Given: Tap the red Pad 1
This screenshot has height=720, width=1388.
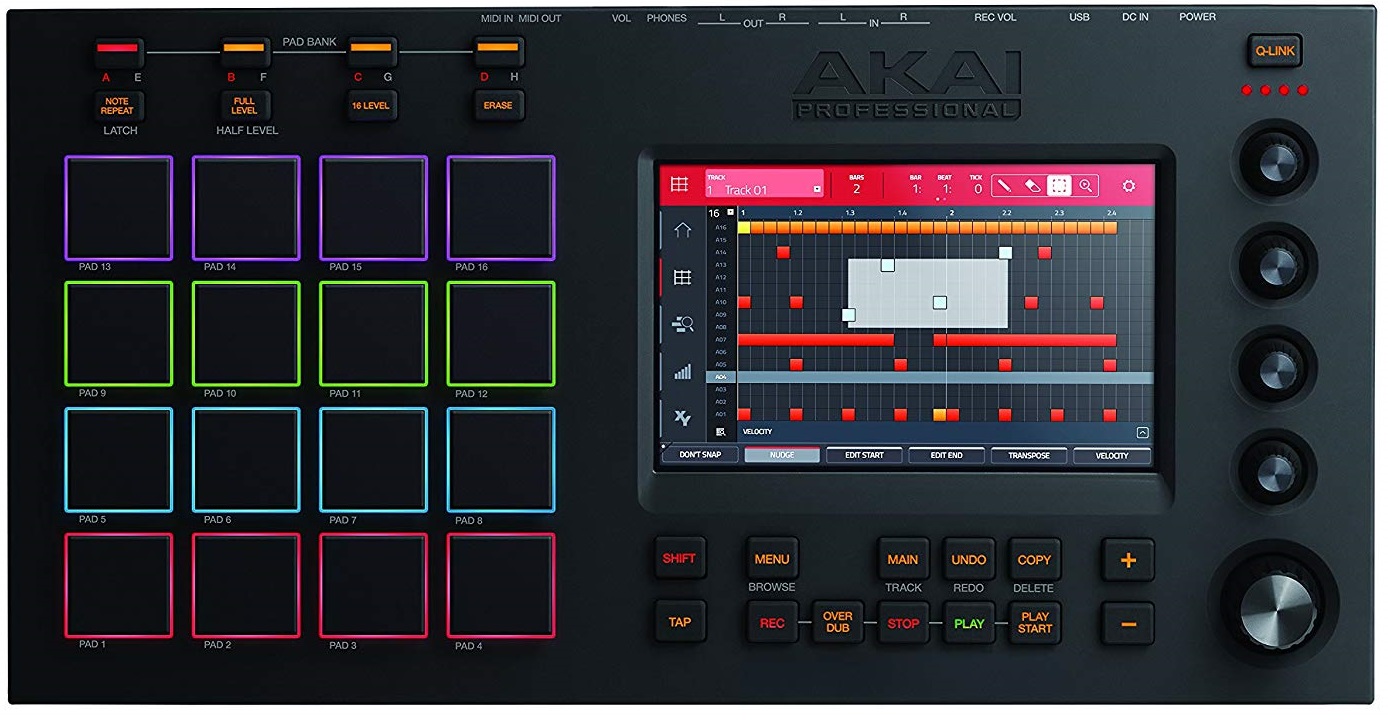Looking at the screenshot, I should [x=119, y=586].
